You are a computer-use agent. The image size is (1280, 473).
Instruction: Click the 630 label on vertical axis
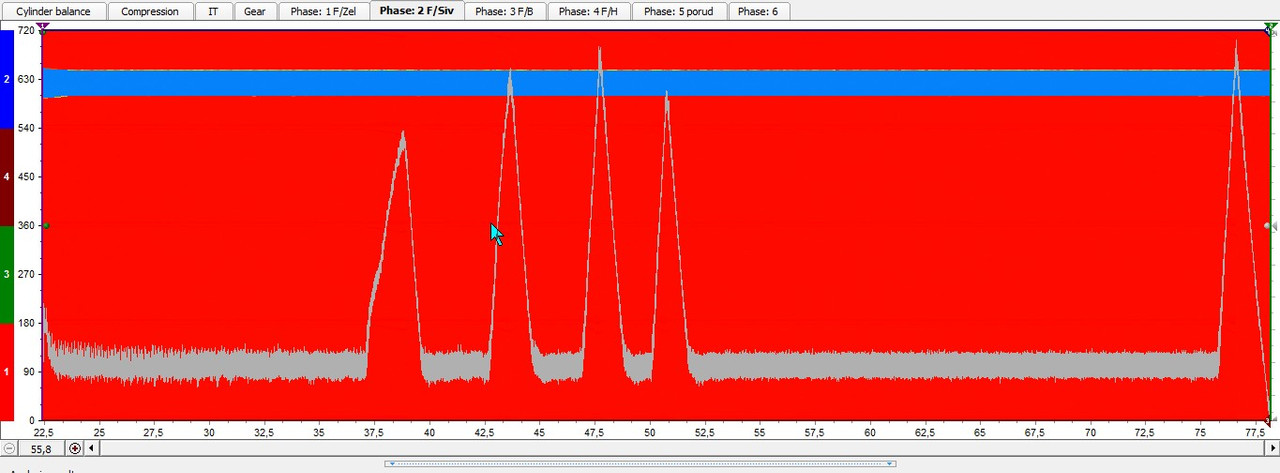pos(27,79)
